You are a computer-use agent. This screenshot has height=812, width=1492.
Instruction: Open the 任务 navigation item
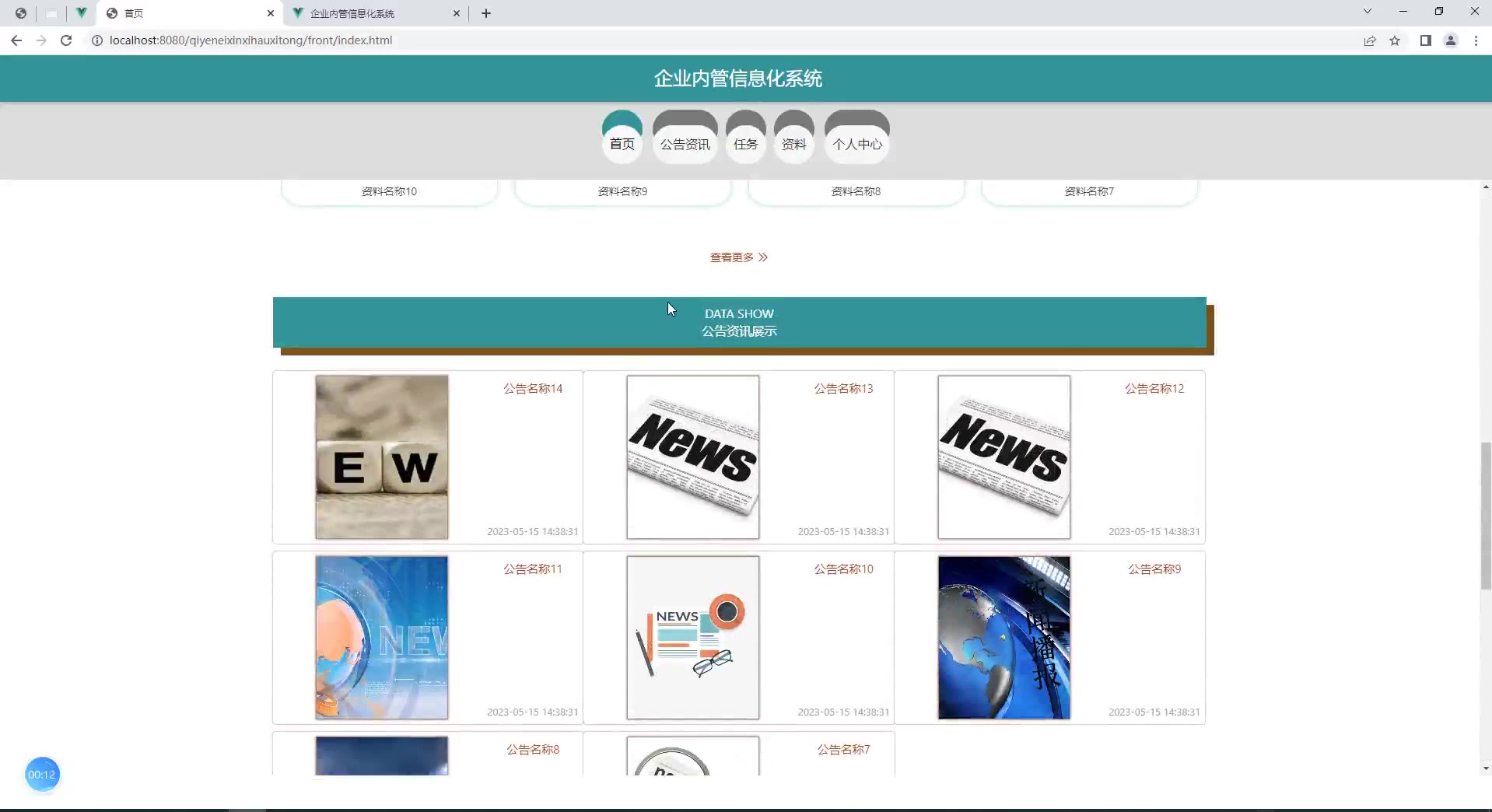coord(746,138)
